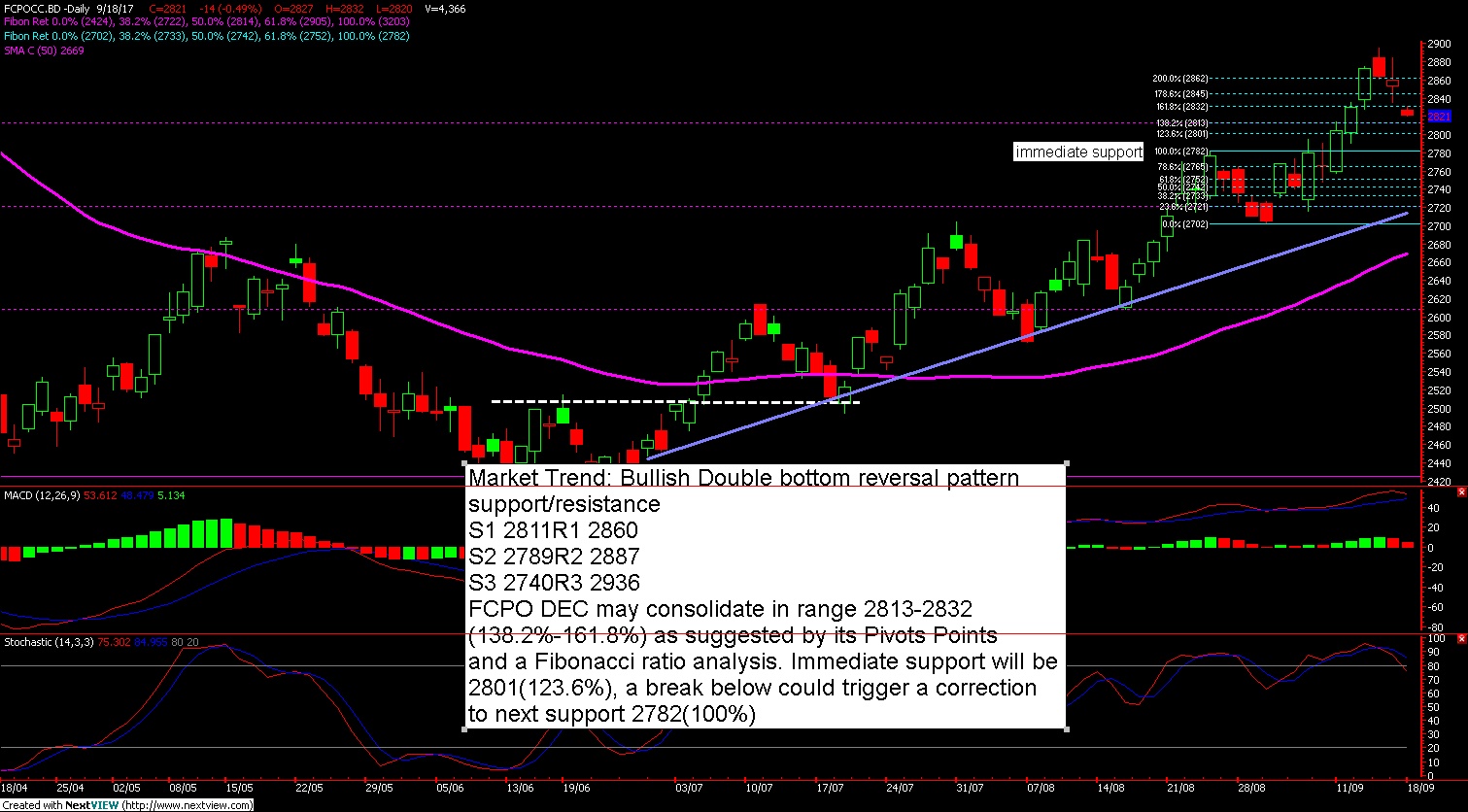Click the 'S1 2811R1 2860' line

(x=554, y=530)
